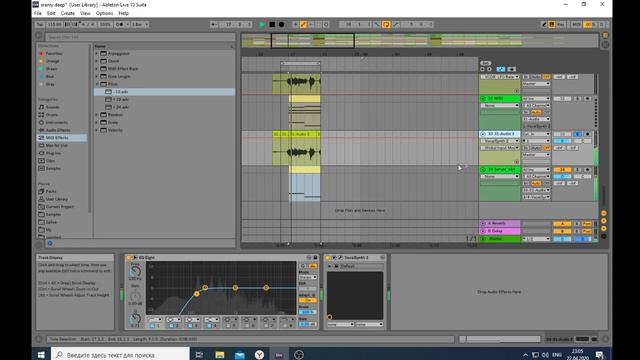Screen dimensions: 640x360
Task: Open Current Project under Places
Action: click(60, 207)
